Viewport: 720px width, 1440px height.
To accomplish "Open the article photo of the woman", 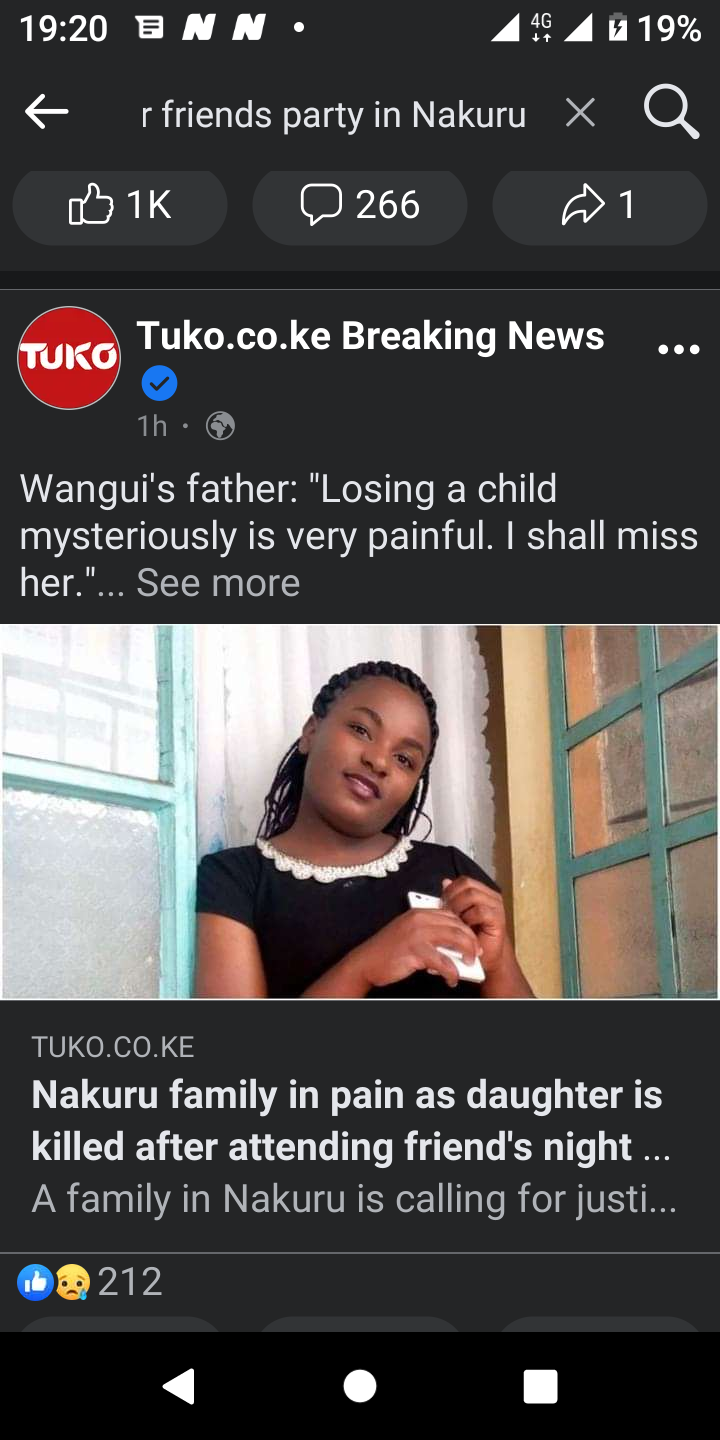I will [x=360, y=812].
